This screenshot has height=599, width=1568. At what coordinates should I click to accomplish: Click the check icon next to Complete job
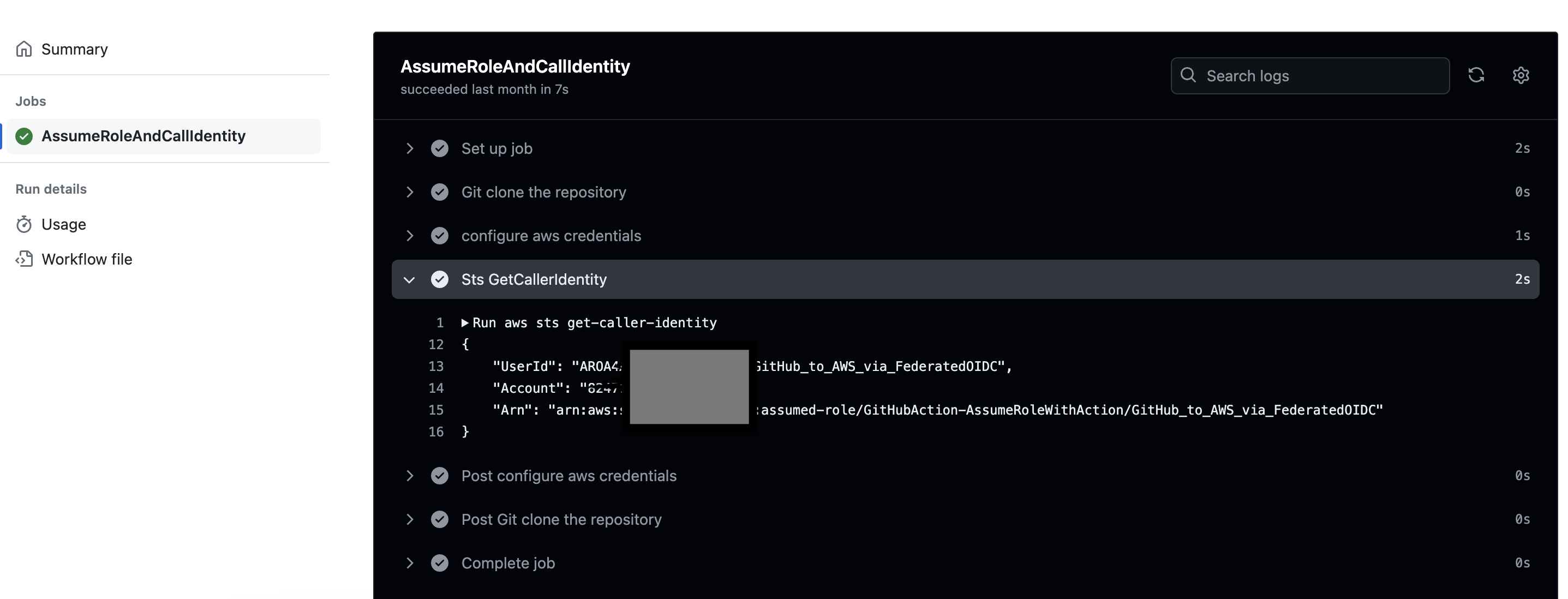pyautogui.click(x=440, y=563)
